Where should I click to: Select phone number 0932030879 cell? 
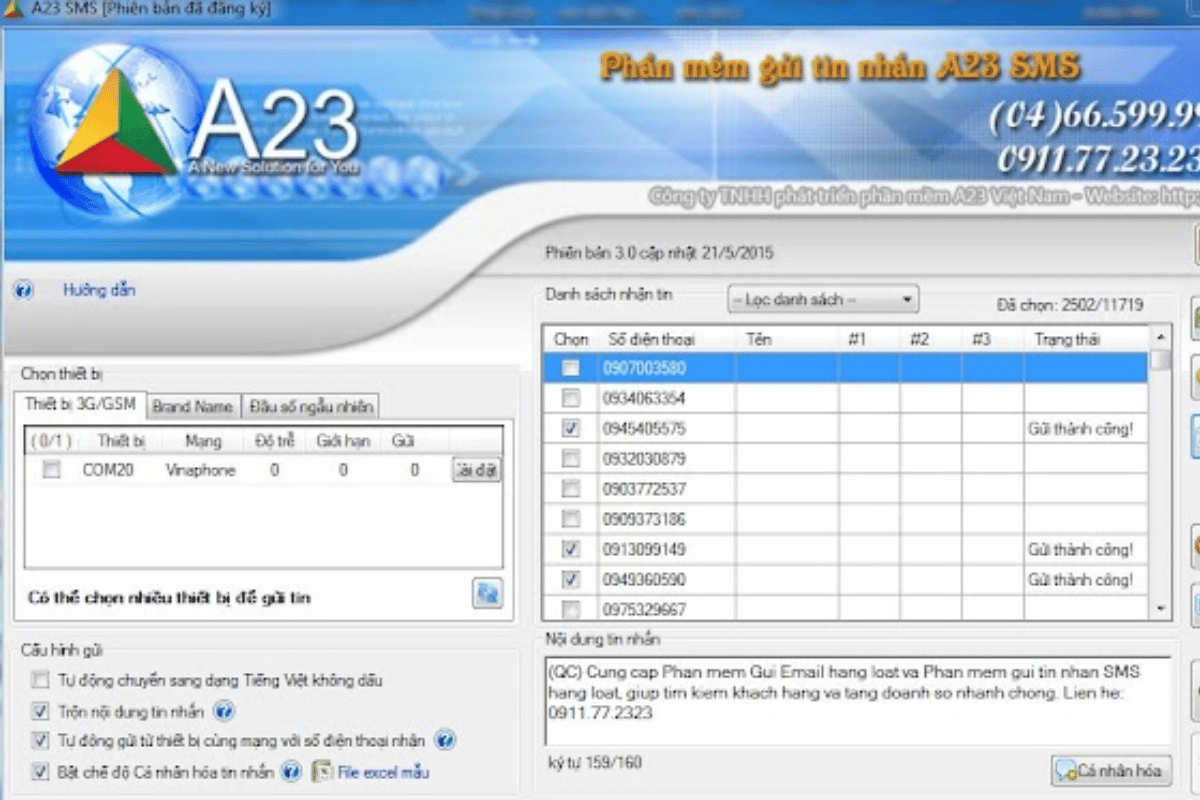click(668, 459)
